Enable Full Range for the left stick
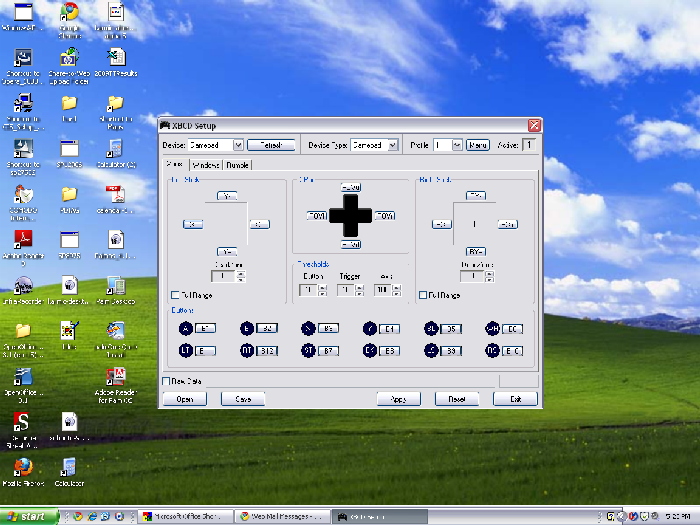700x525 pixels. tap(175, 295)
